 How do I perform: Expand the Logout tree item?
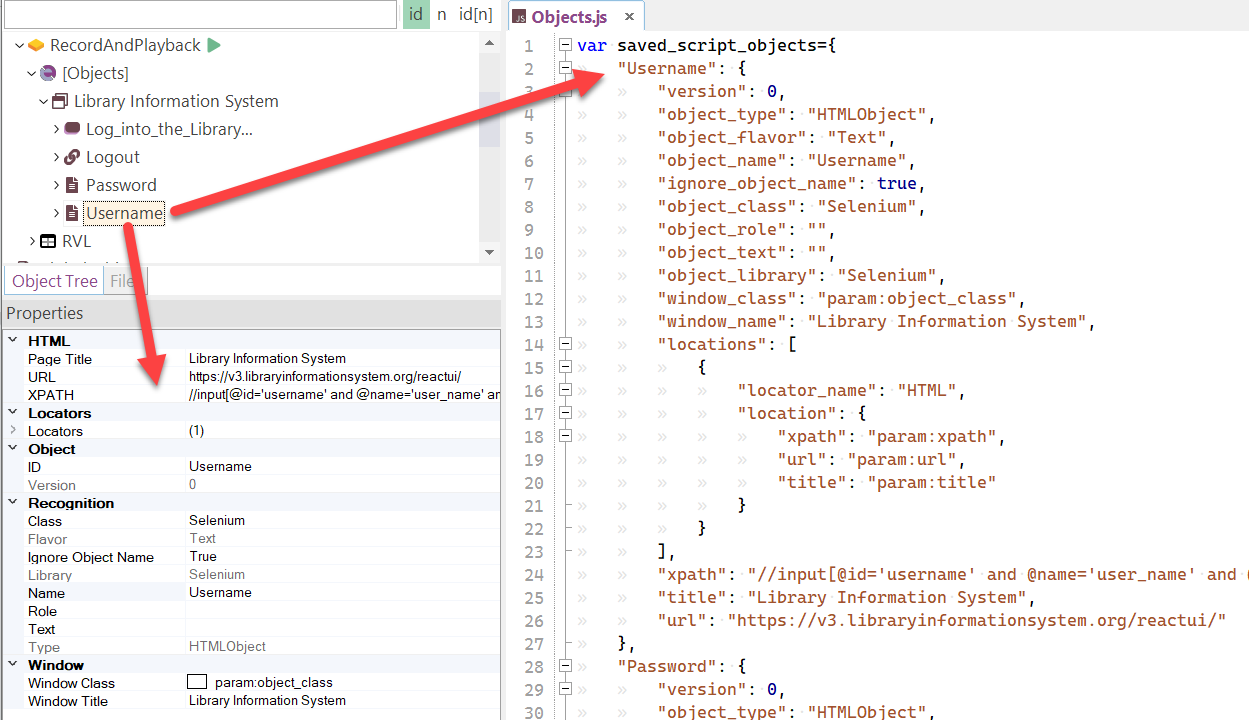tap(56, 157)
